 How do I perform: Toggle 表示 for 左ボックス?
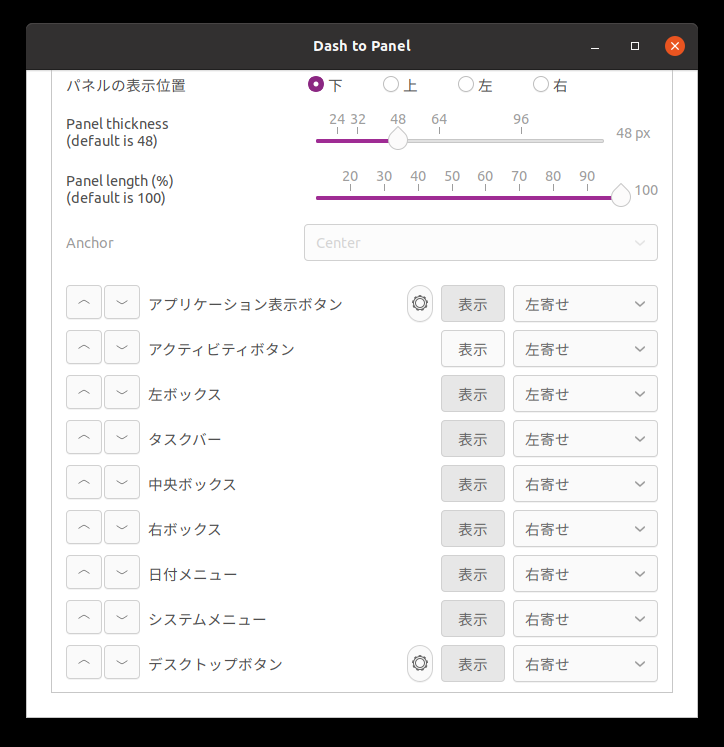pyautogui.click(x=473, y=394)
